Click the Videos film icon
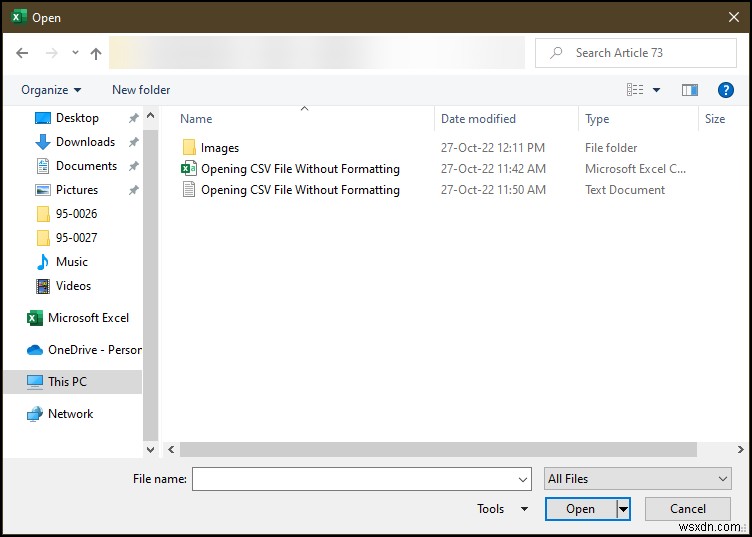 [43, 286]
